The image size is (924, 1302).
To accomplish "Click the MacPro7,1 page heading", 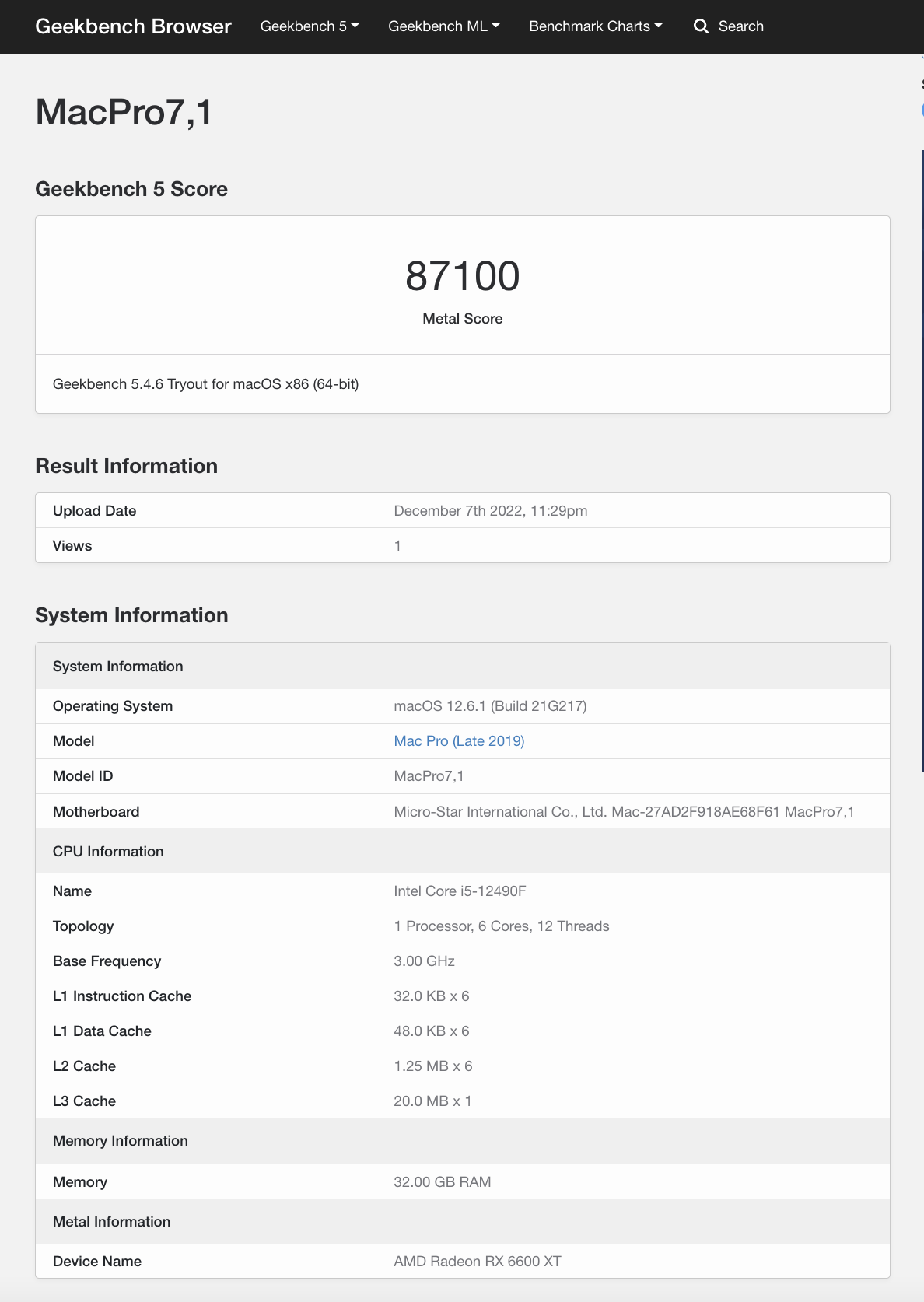I will tap(124, 112).
